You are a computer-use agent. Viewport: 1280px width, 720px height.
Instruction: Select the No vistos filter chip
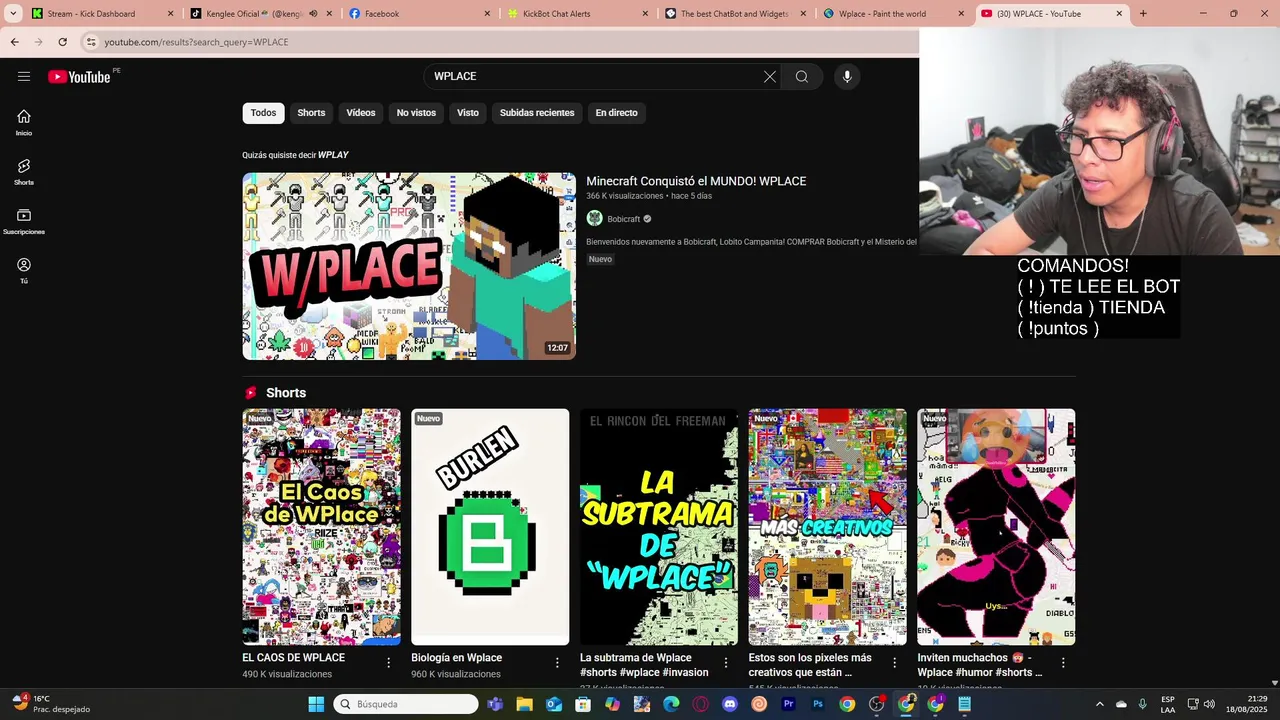click(416, 113)
